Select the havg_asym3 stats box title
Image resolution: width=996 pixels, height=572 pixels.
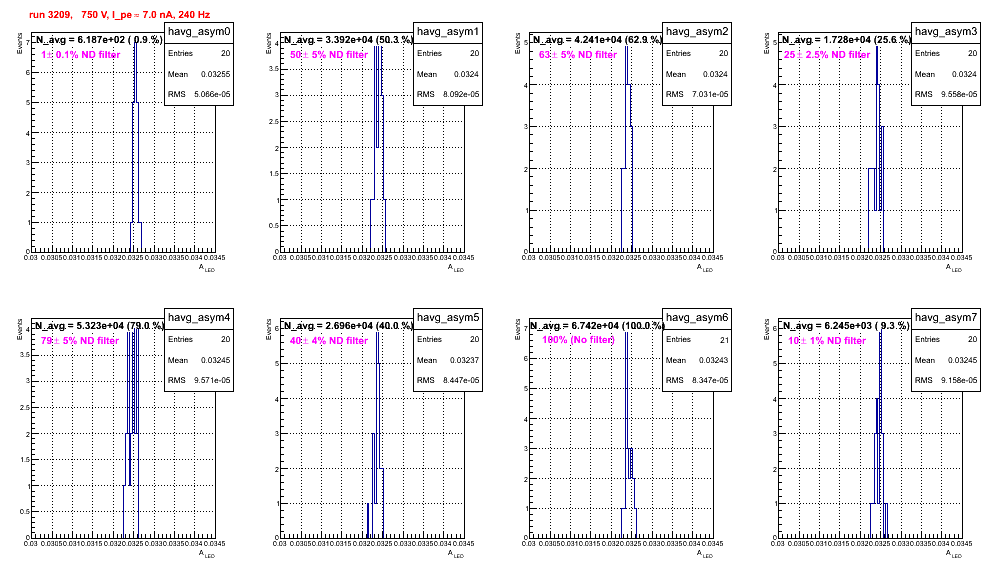click(946, 32)
